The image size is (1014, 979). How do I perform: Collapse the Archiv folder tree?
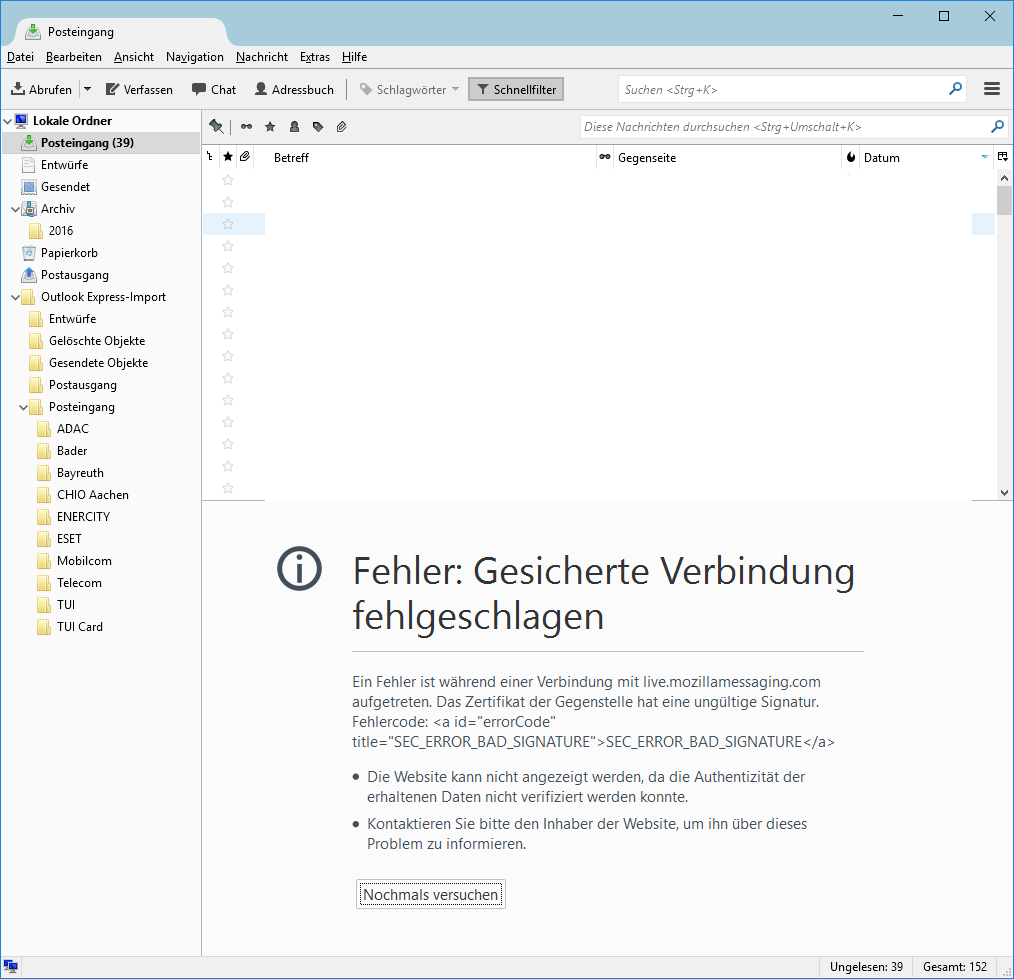point(15,209)
